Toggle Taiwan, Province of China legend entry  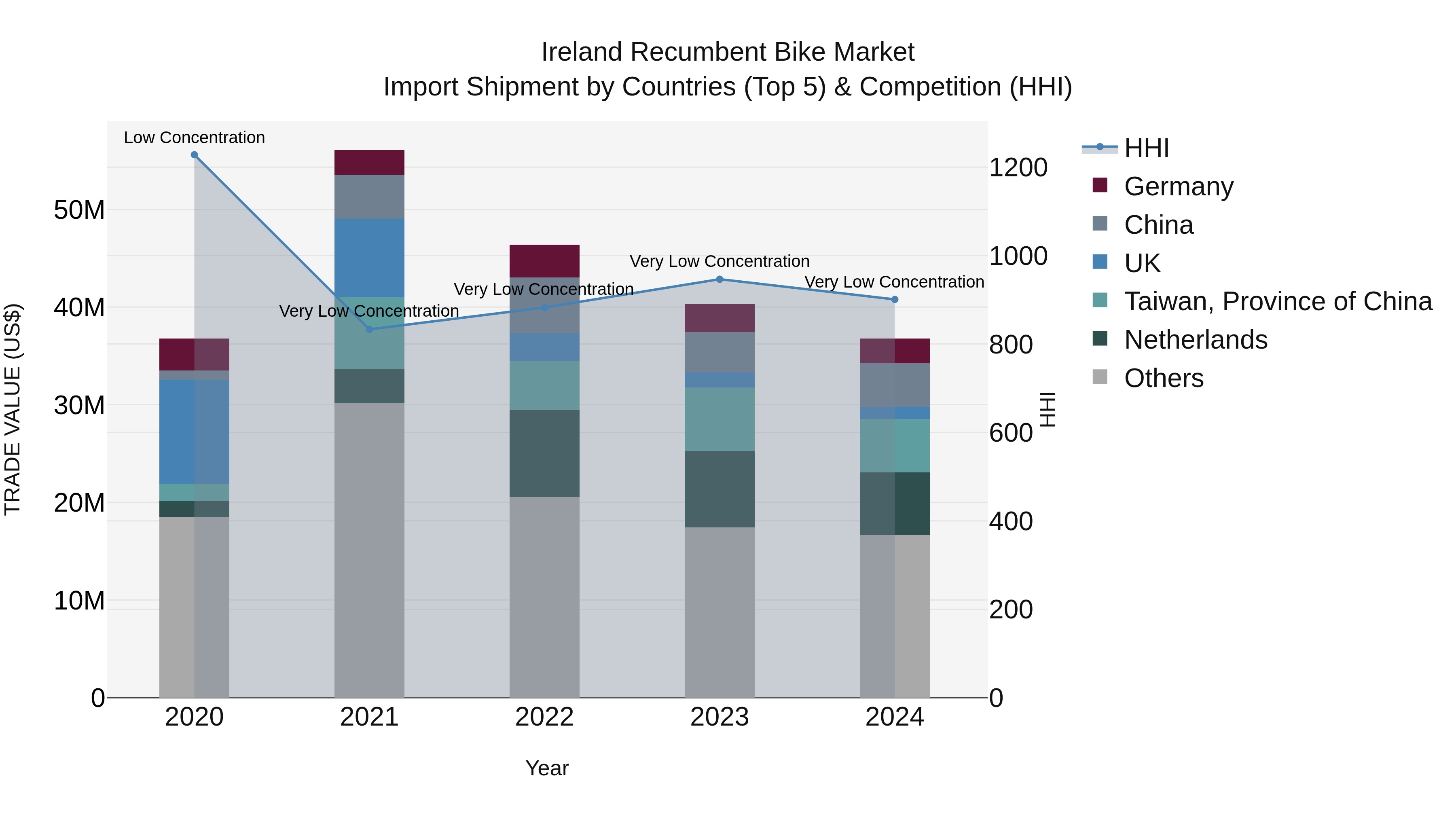coord(1262,301)
